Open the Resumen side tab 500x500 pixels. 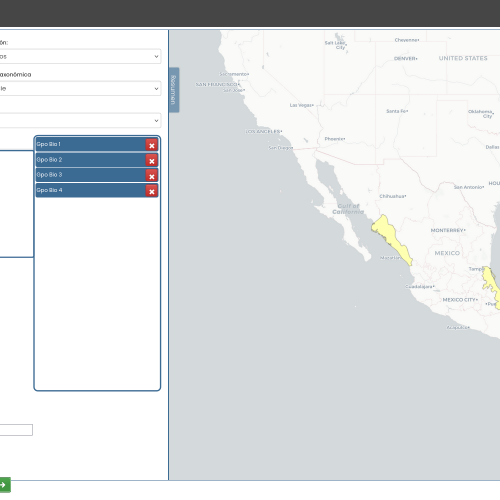point(174,90)
